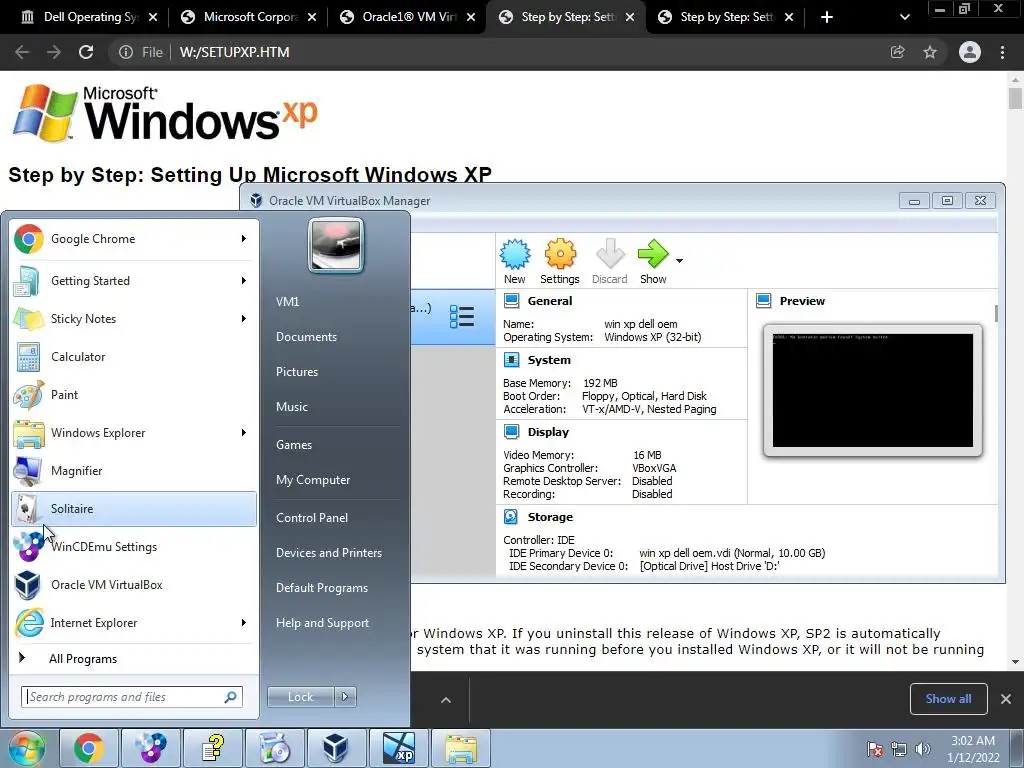This screenshot has height=768, width=1024.
Task: Click Show all downloads button
Action: point(948,699)
